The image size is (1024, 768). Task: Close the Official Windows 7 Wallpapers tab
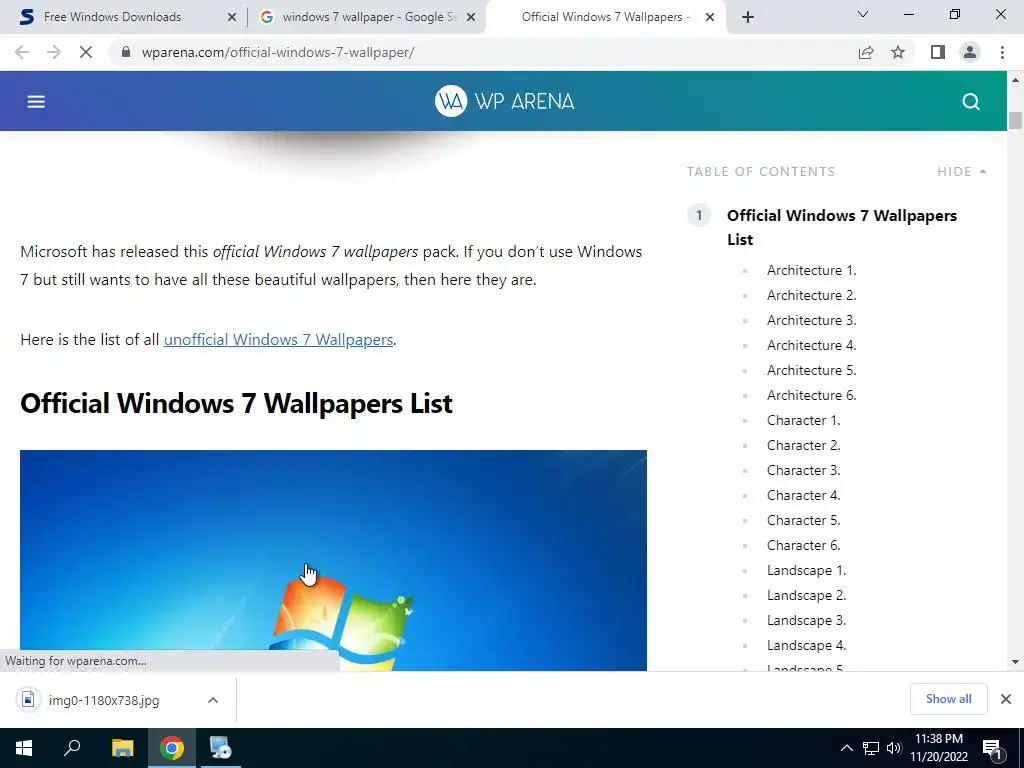709,17
